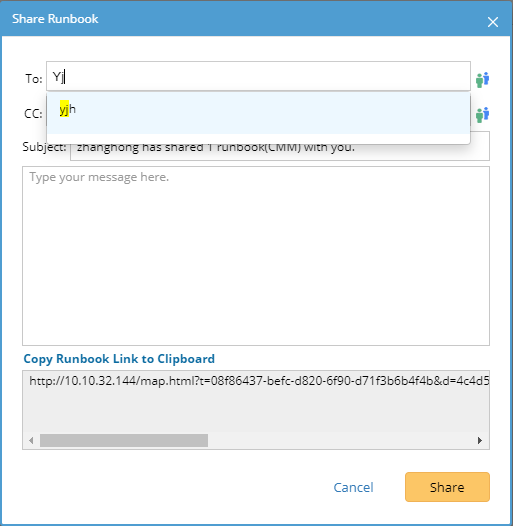Click the CC: label
The height and width of the screenshot is (526, 513).
33,114
